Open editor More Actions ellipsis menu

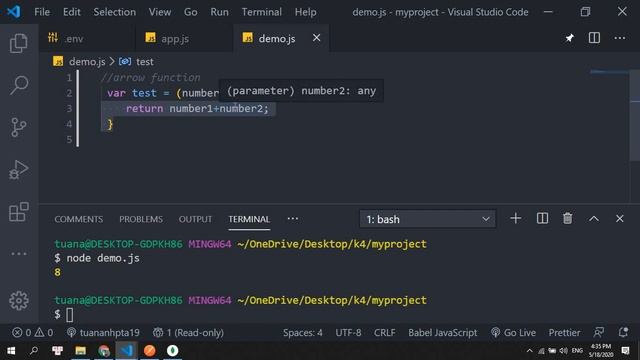(x=620, y=38)
